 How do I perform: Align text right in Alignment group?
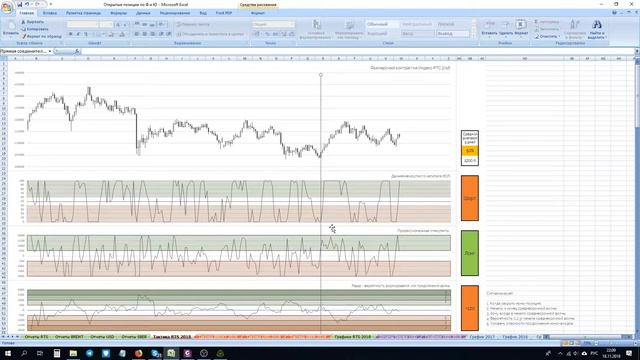pos(152,34)
